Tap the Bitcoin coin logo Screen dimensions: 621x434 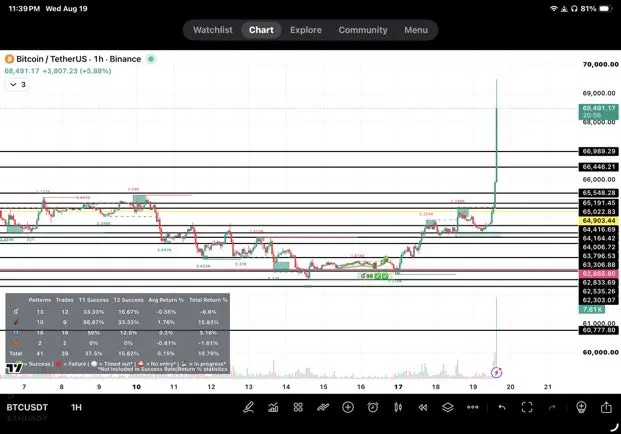coord(9,59)
